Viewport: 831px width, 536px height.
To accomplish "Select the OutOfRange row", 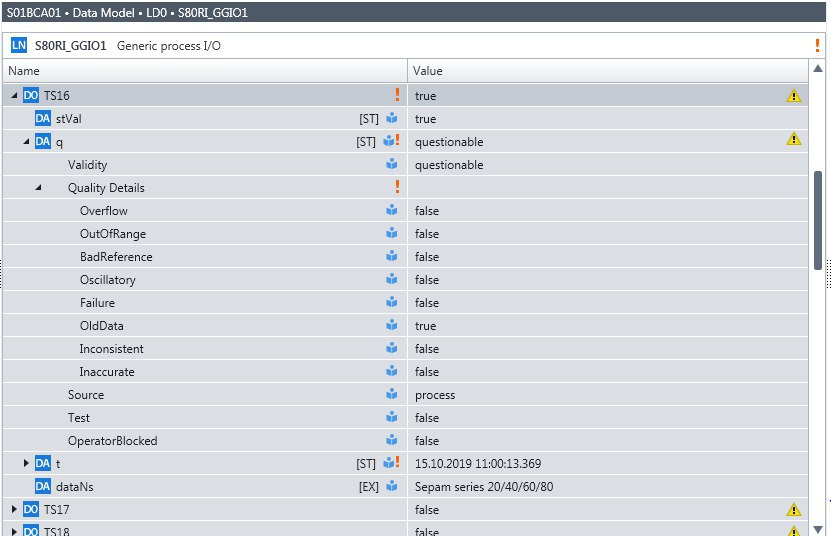I will tap(405, 233).
